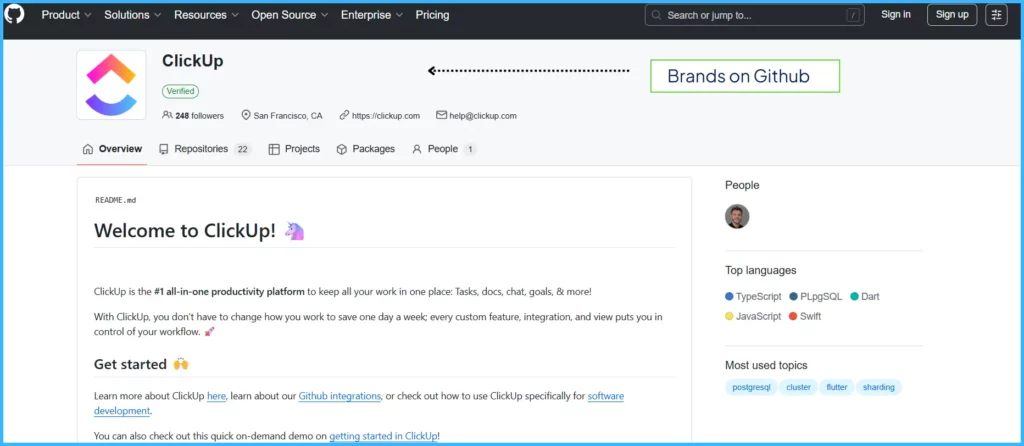
Task: Click the Overview home icon
Action: (88, 149)
